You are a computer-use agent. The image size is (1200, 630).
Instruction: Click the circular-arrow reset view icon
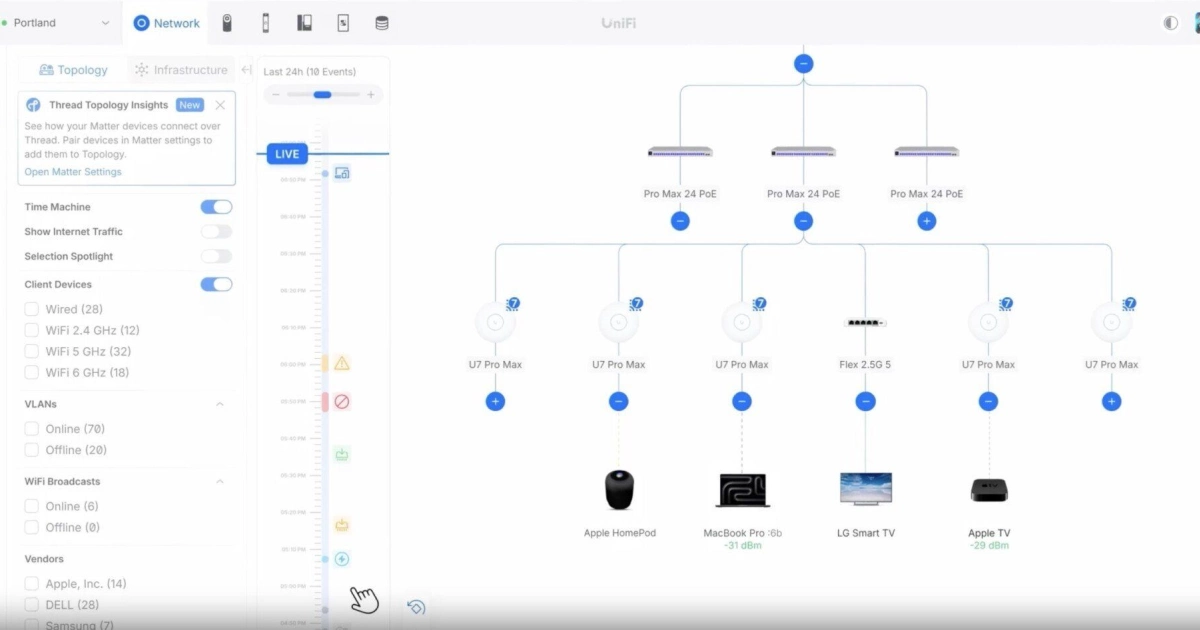417,607
